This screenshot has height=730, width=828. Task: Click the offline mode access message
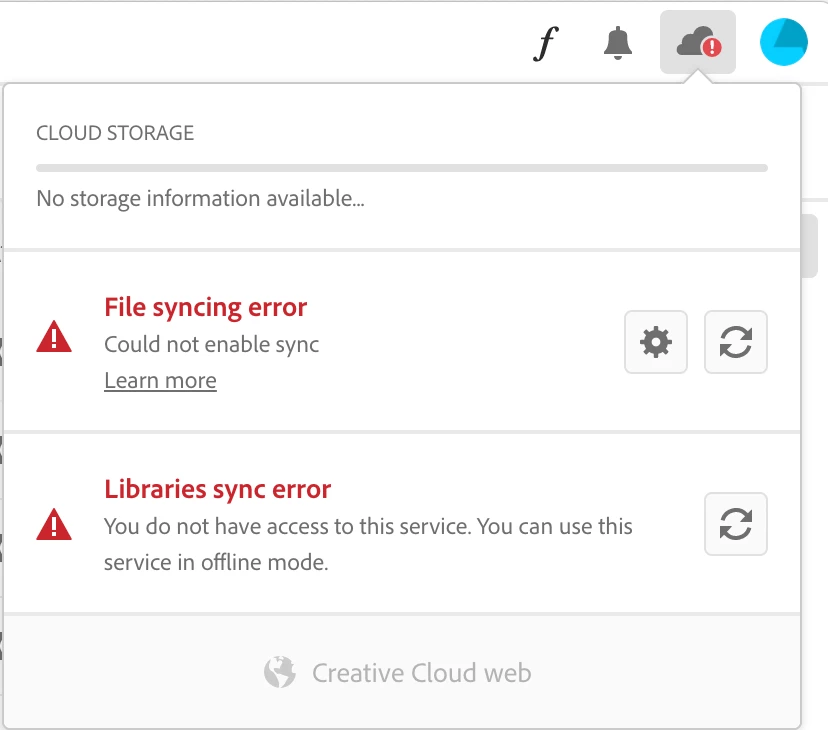(x=368, y=544)
